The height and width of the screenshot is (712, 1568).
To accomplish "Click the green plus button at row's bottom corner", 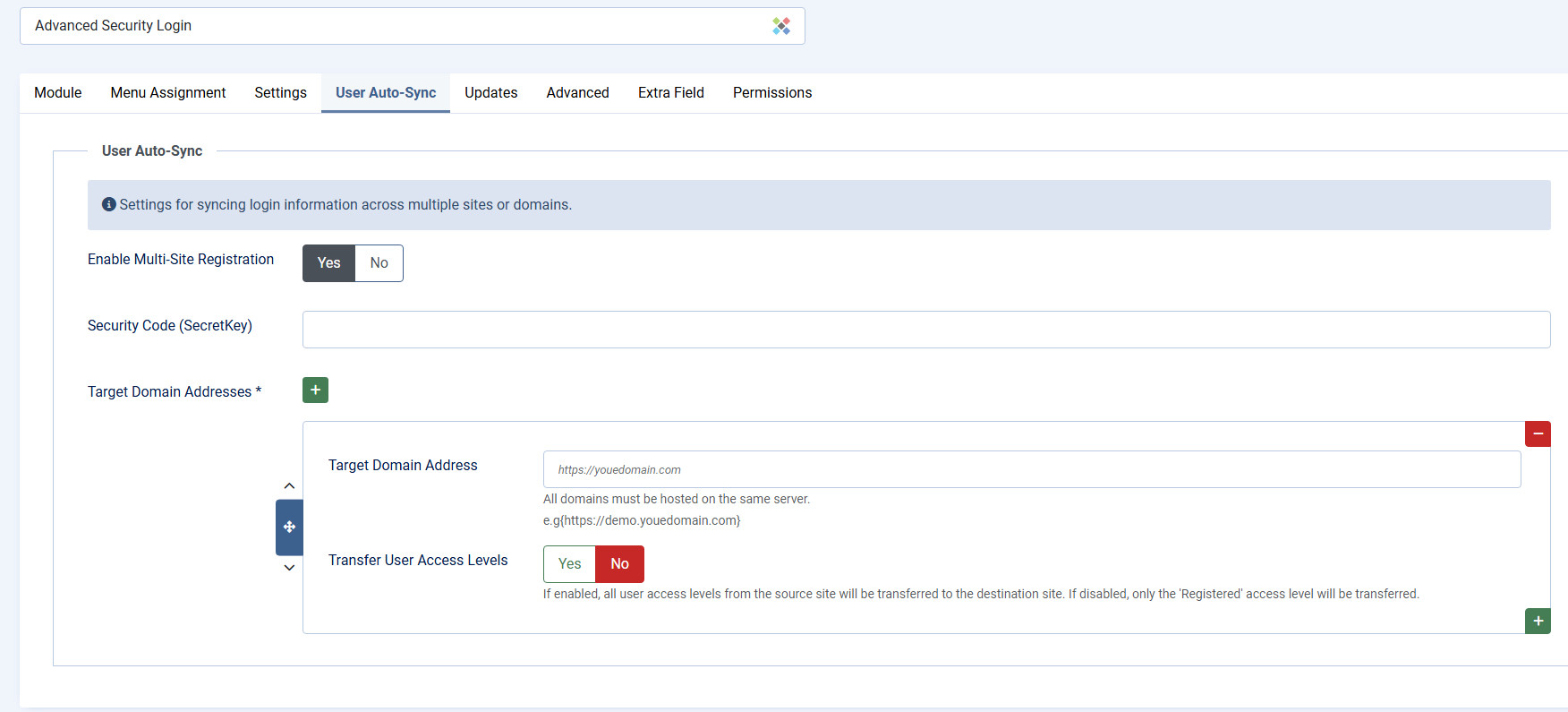I will click(1538, 621).
